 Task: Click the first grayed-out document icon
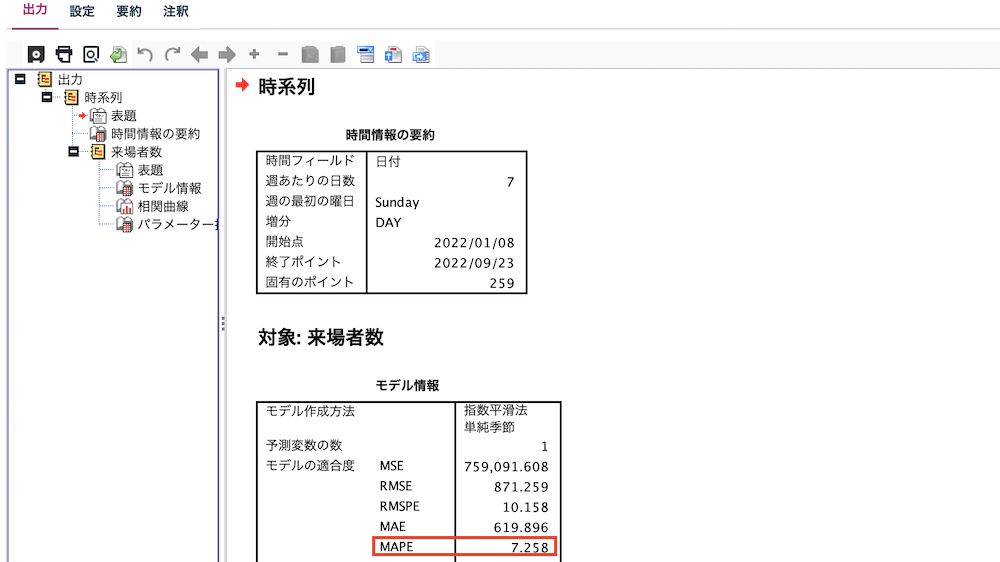pos(310,54)
